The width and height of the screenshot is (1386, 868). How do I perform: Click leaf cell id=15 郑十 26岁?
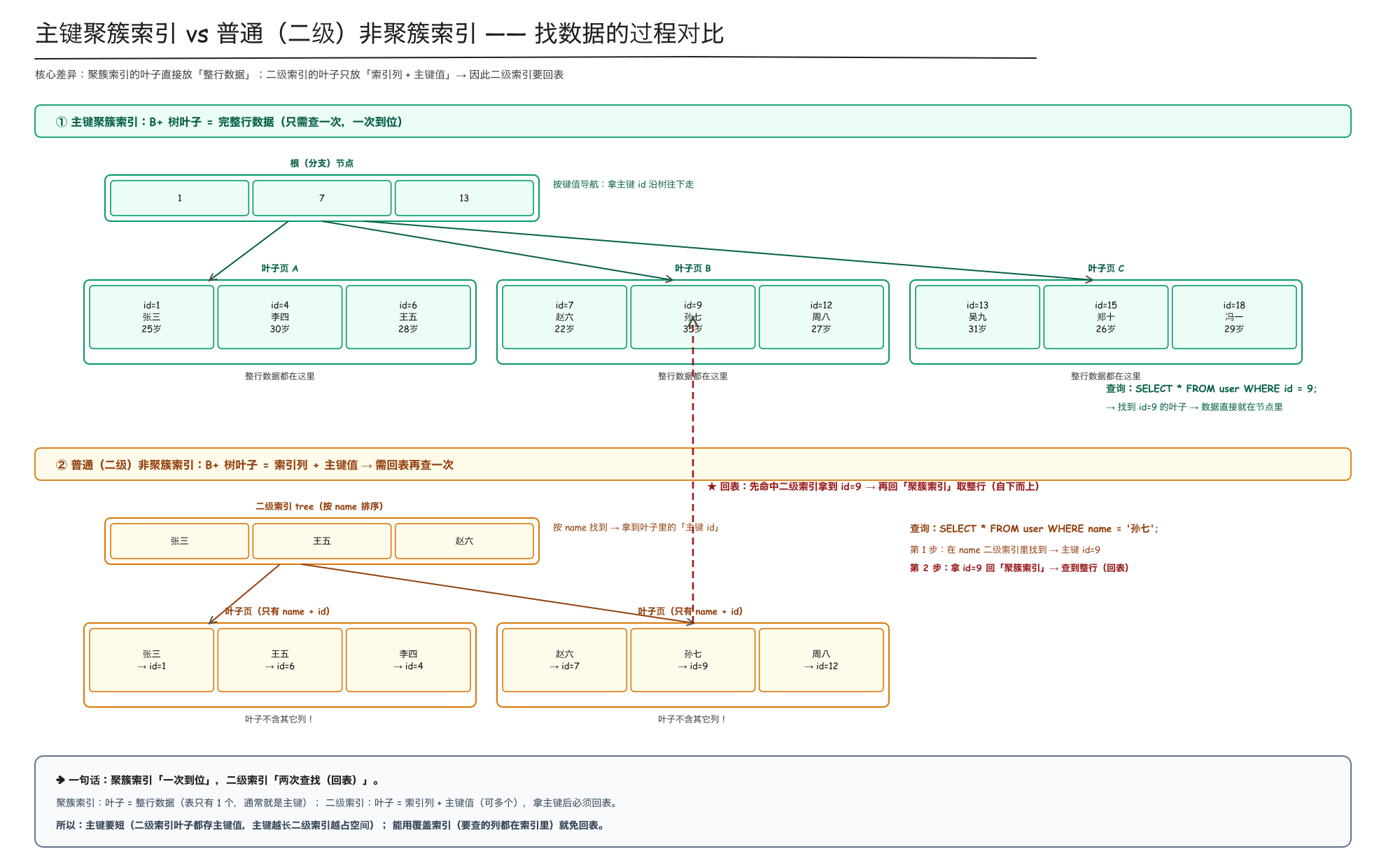[1106, 317]
